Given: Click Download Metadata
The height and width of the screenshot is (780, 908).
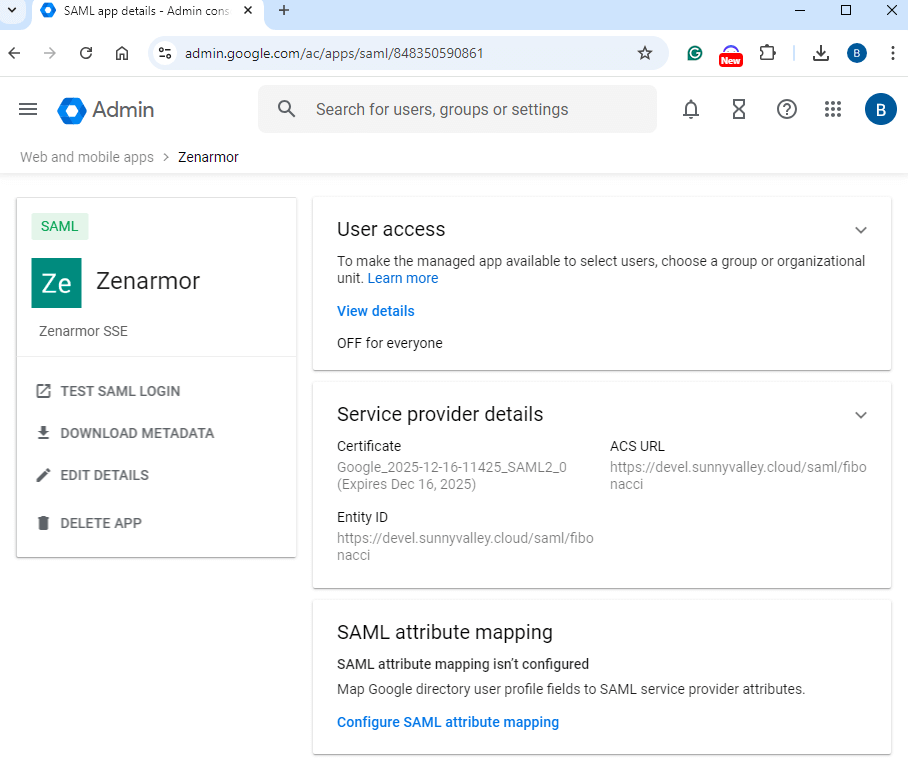Looking at the screenshot, I should 136,433.
